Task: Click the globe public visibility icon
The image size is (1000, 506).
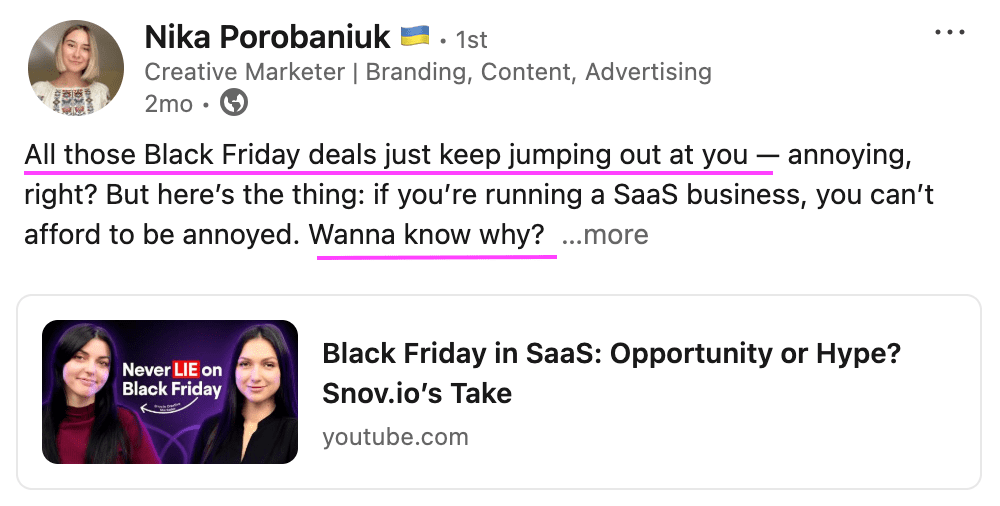Action: point(234,102)
